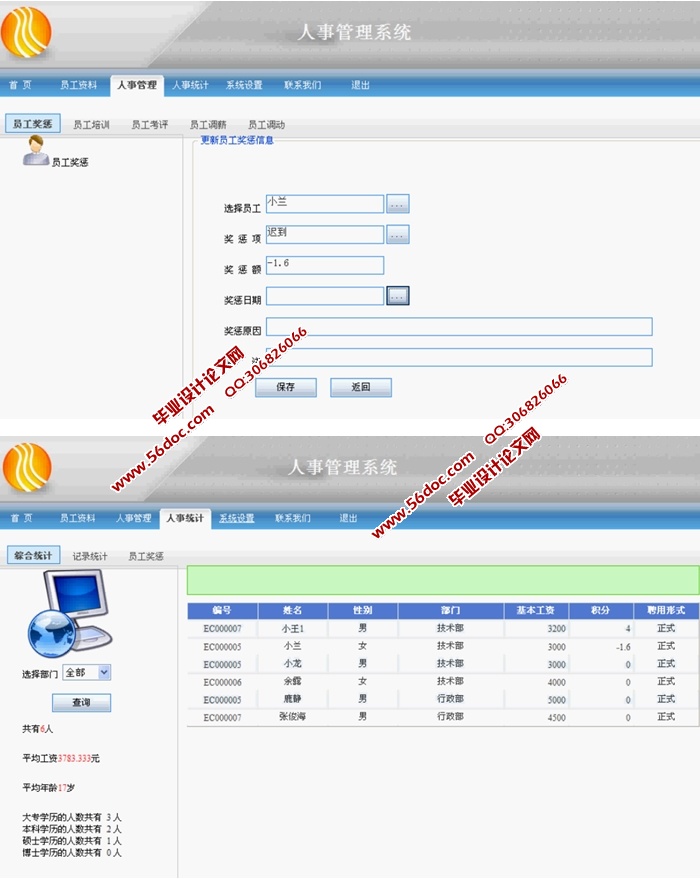Screen dimensions: 700x879
Task: Open date picker beside 奖惩日期 field
Action: point(398,296)
